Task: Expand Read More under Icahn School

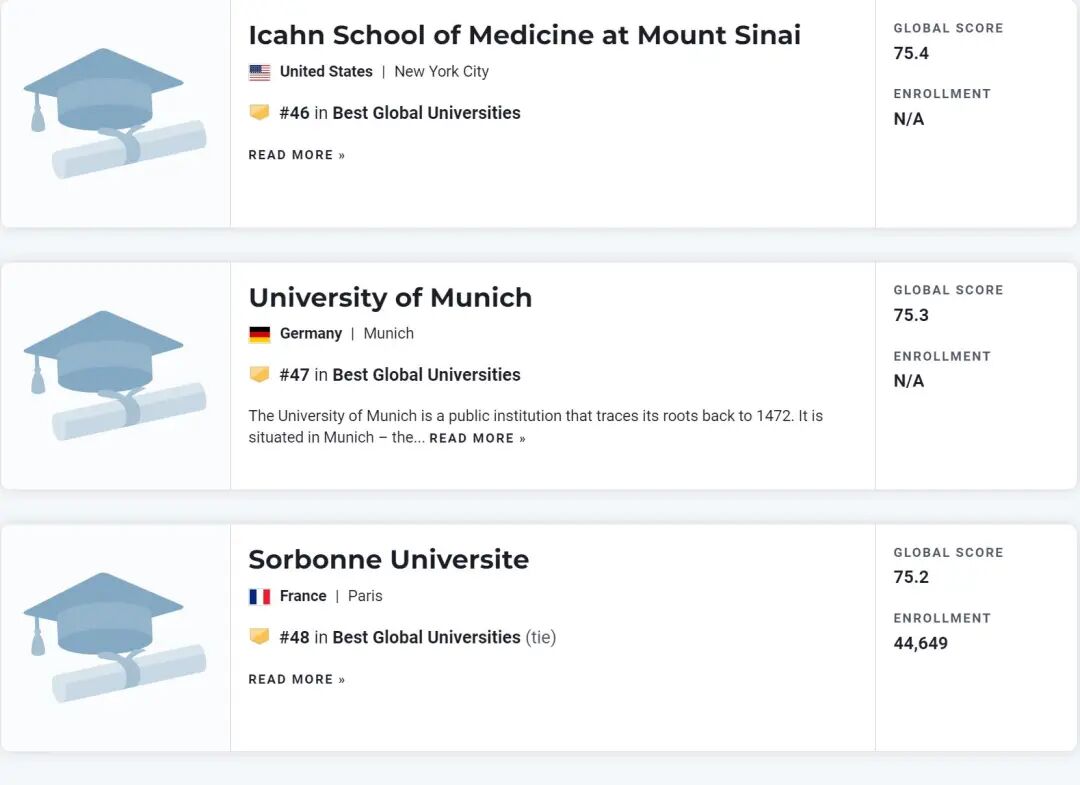Action: pyautogui.click(x=297, y=155)
